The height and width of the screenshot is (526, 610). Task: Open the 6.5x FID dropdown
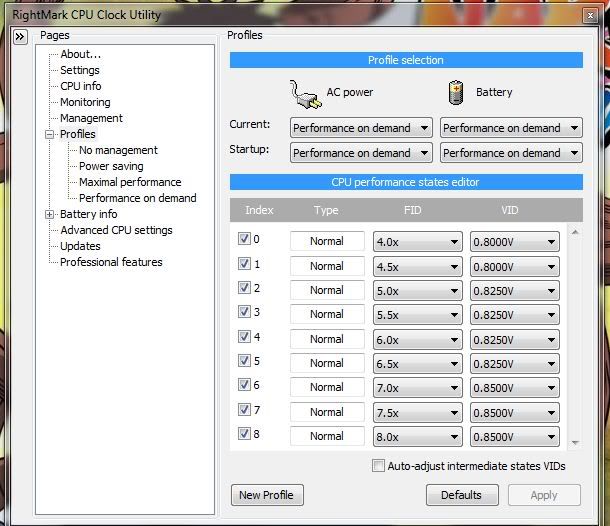418,364
